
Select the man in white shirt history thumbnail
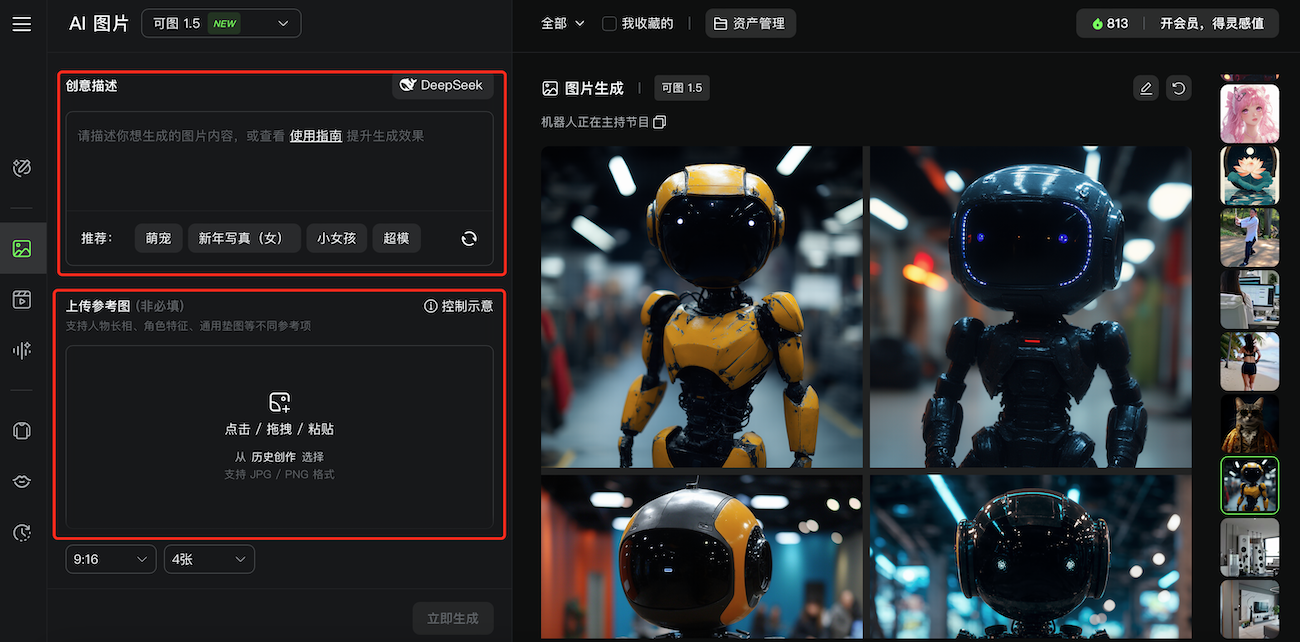[x=1250, y=237]
